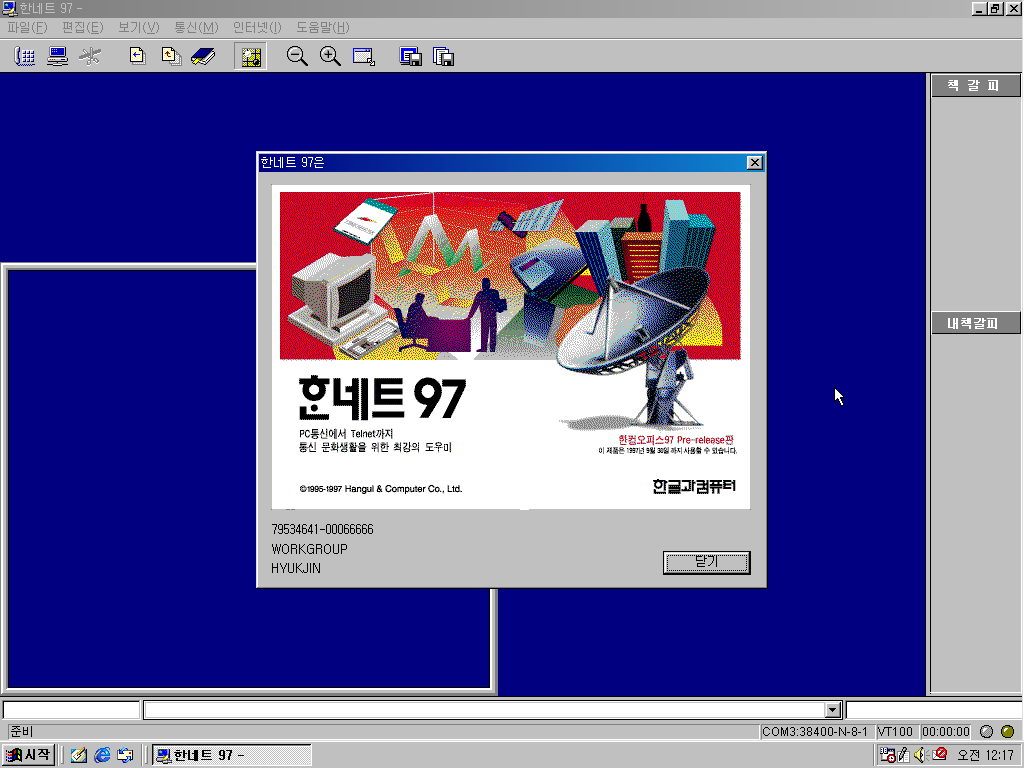
Task: Click the serial number 79534641-00066666
Action: (x=323, y=529)
